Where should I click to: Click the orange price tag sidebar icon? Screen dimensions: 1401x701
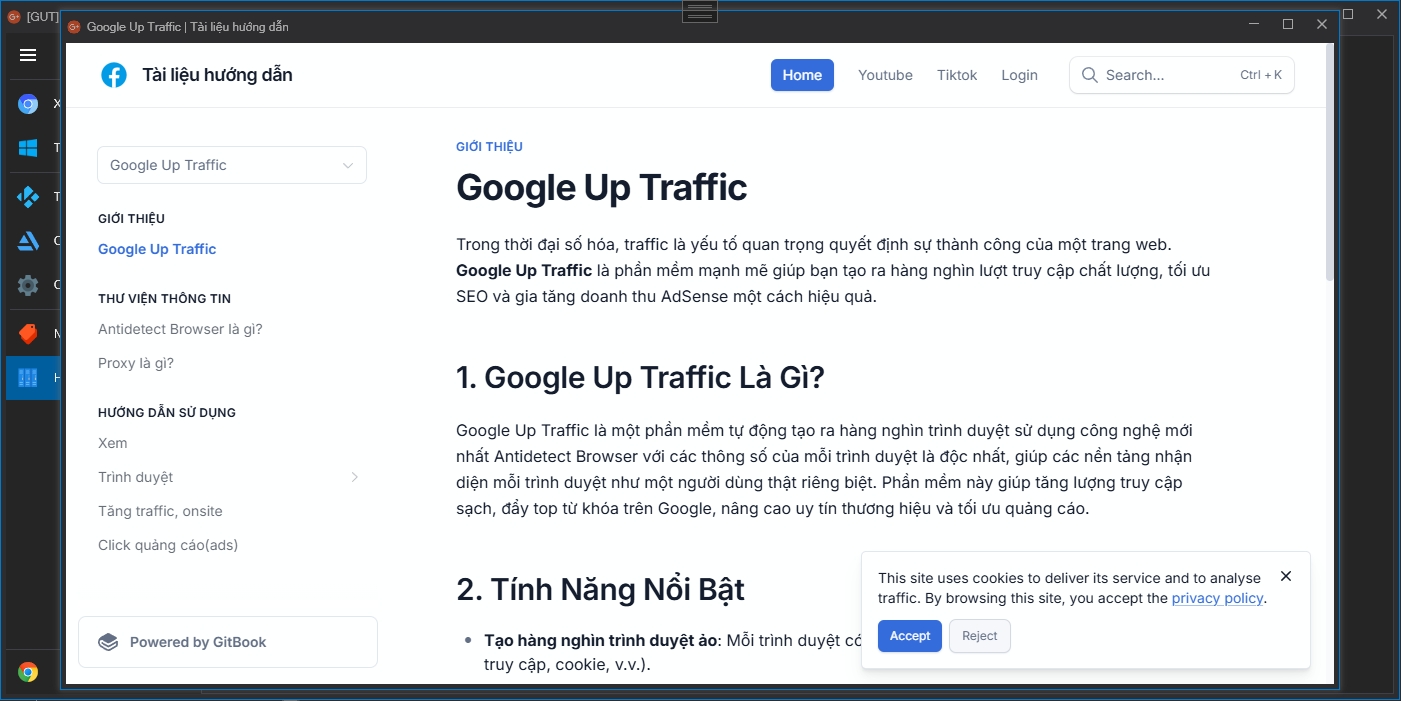point(28,333)
